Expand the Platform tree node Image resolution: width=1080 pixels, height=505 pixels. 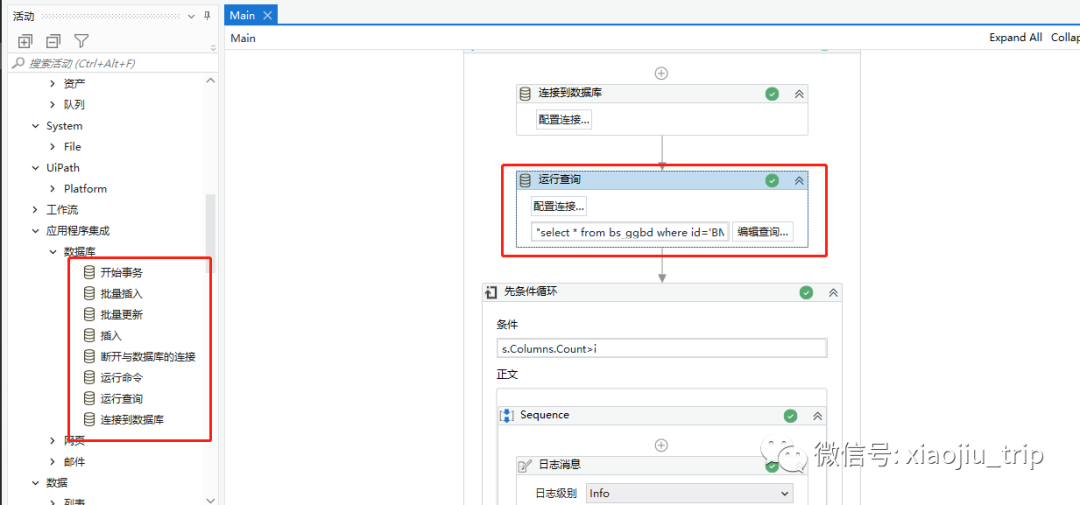coord(53,189)
